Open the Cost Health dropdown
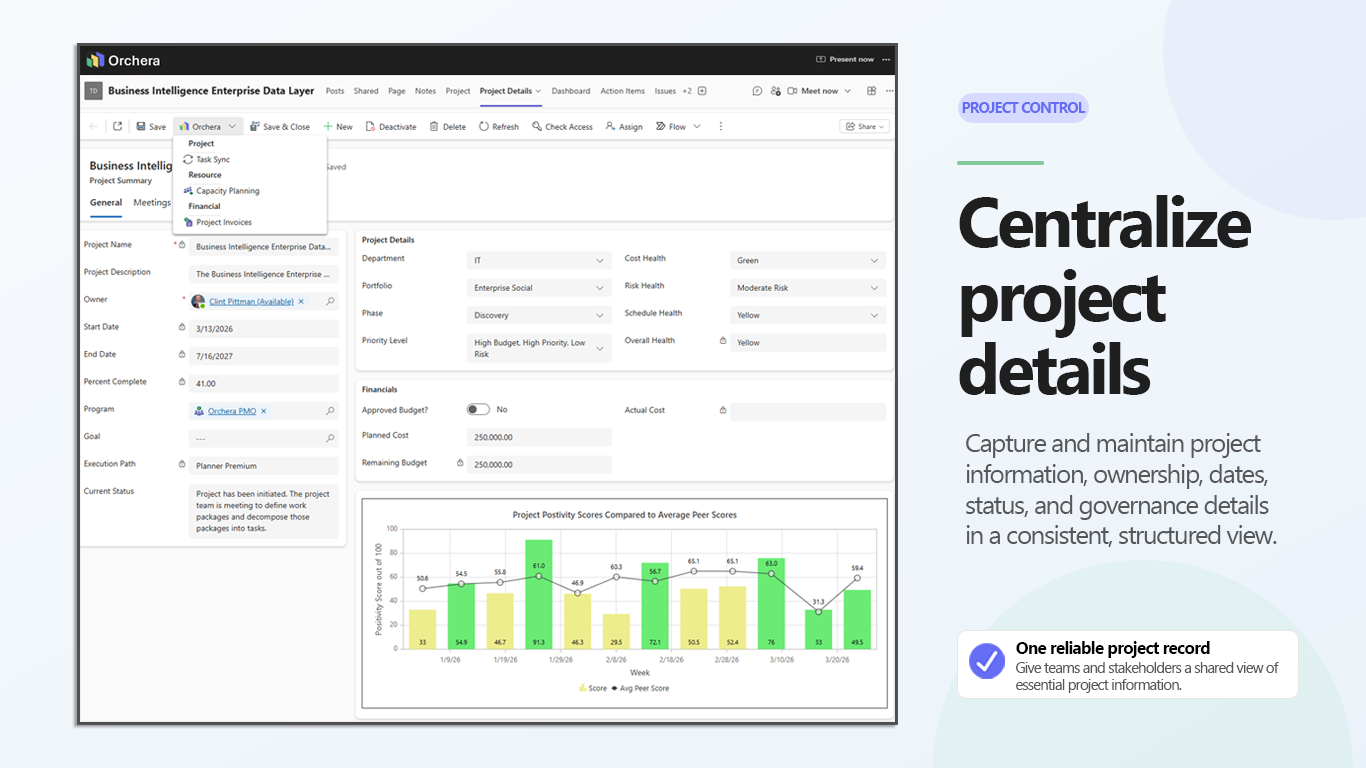1366x768 pixels. (x=808, y=261)
